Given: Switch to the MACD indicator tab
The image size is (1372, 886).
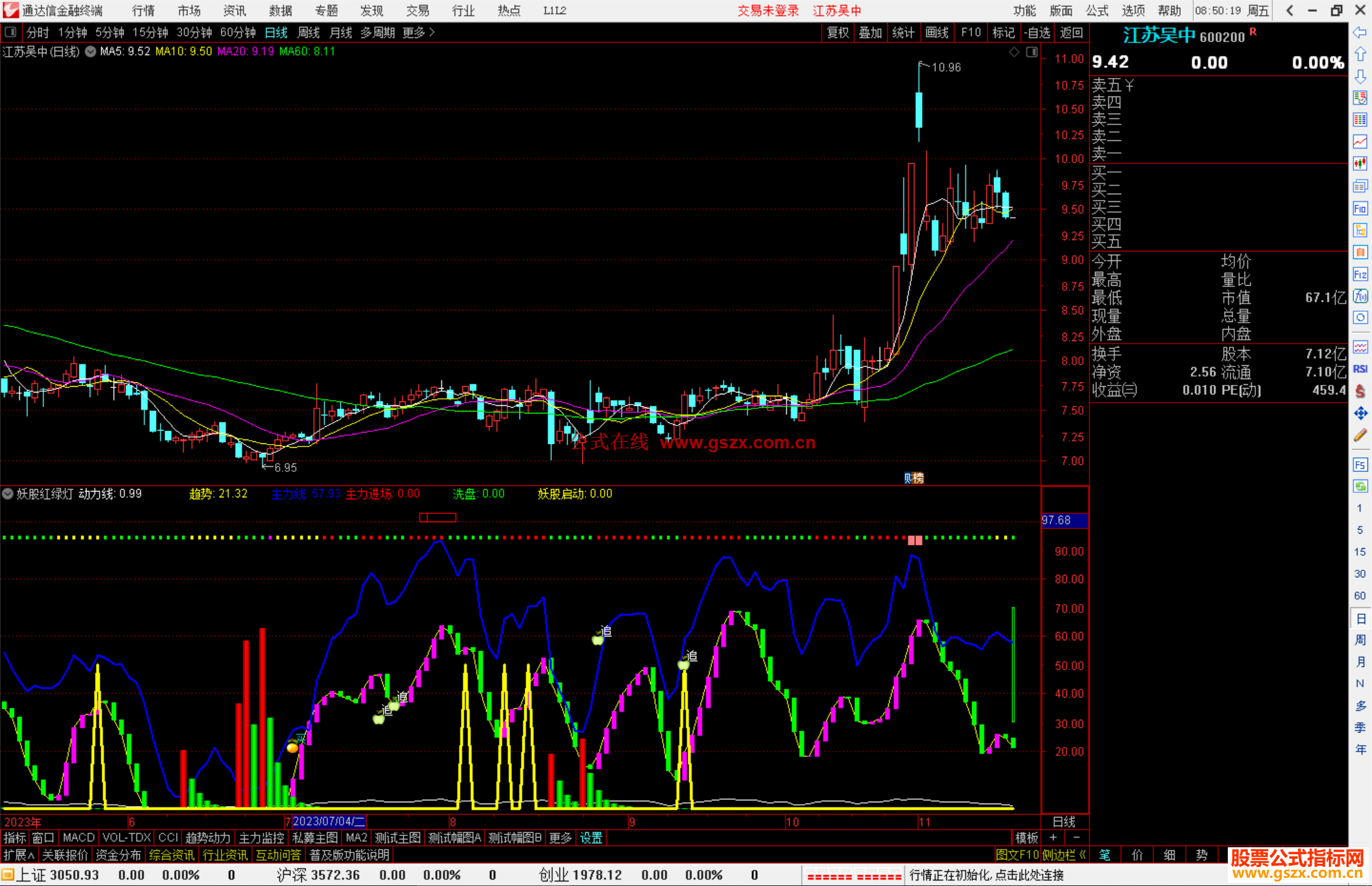Looking at the screenshot, I should pos(78,838).
